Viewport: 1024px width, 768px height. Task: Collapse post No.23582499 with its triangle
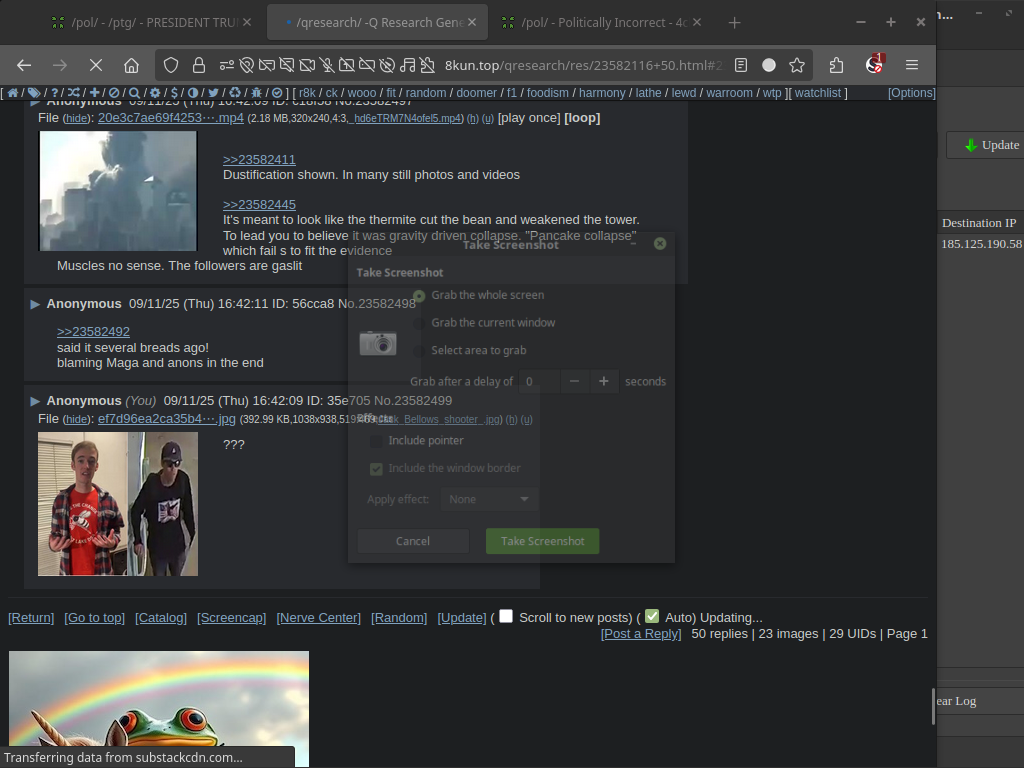pyautogui.click(x=35, y=401)
